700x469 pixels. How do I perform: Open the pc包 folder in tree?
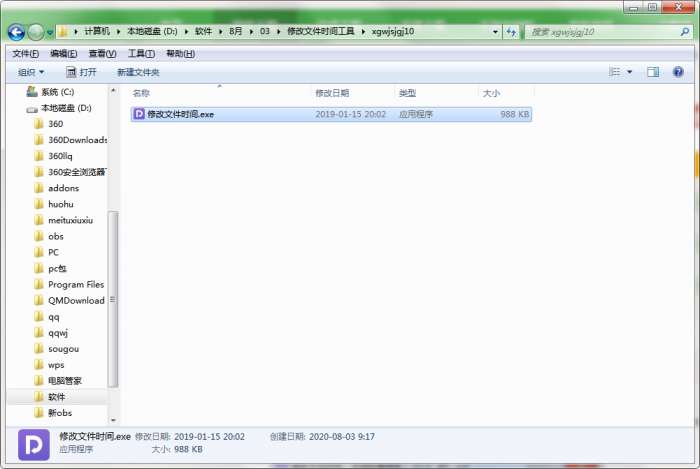(50, 268)
